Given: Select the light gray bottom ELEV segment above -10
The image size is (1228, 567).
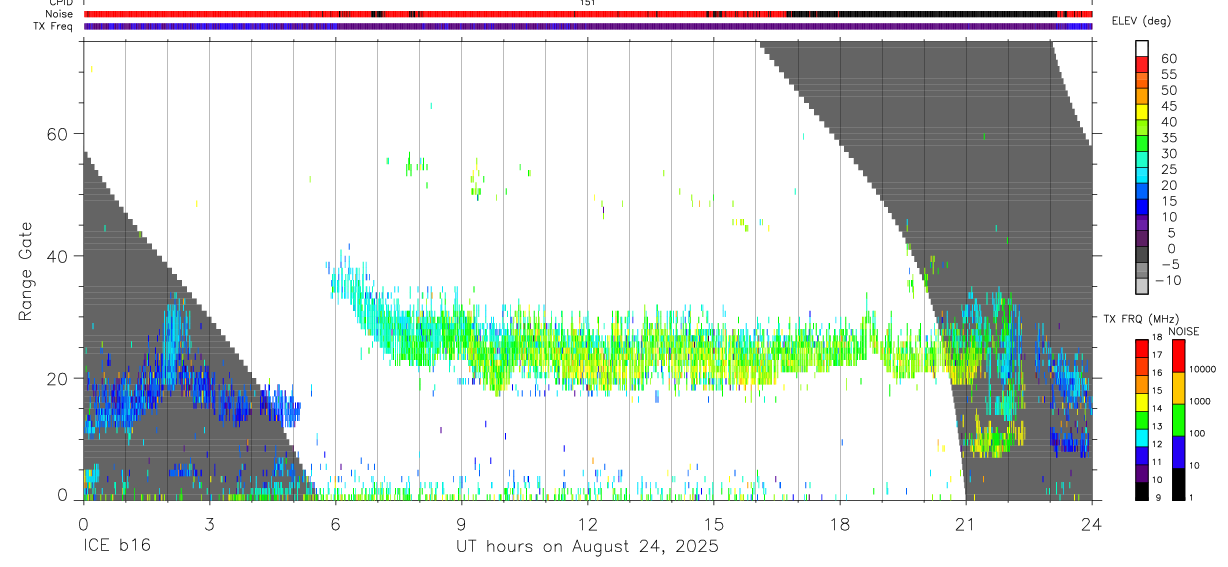Looking at the screenshot, I should [x=1143, y=286].
